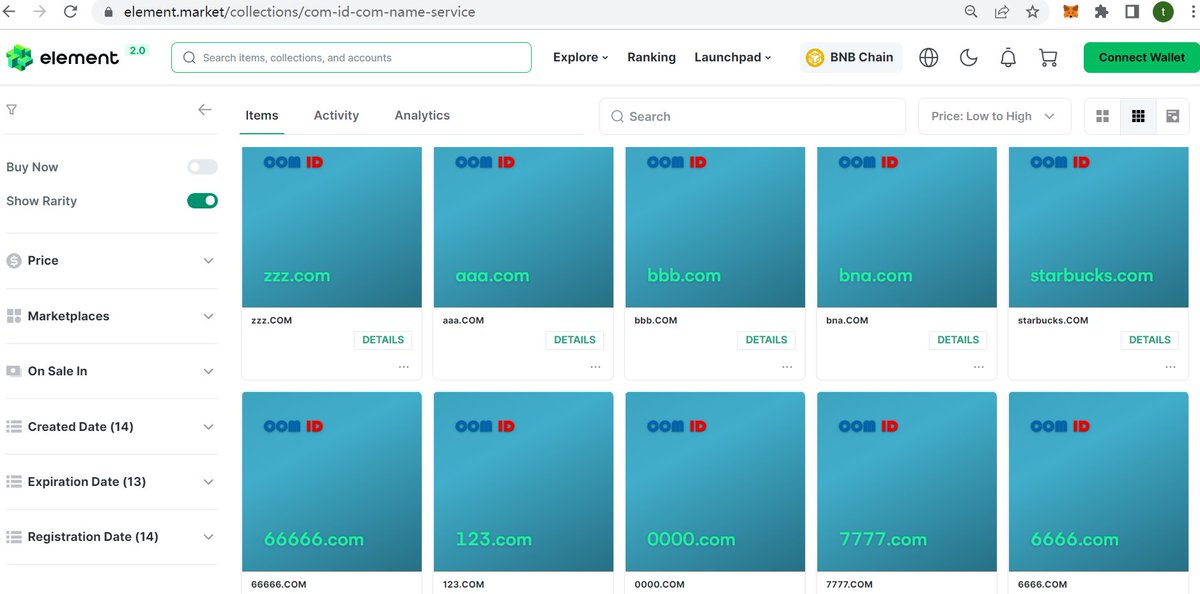The height and width of the screenshot is (594, 1200).
Task: Click DETAILS on aaa.COM
Action: 575,340
